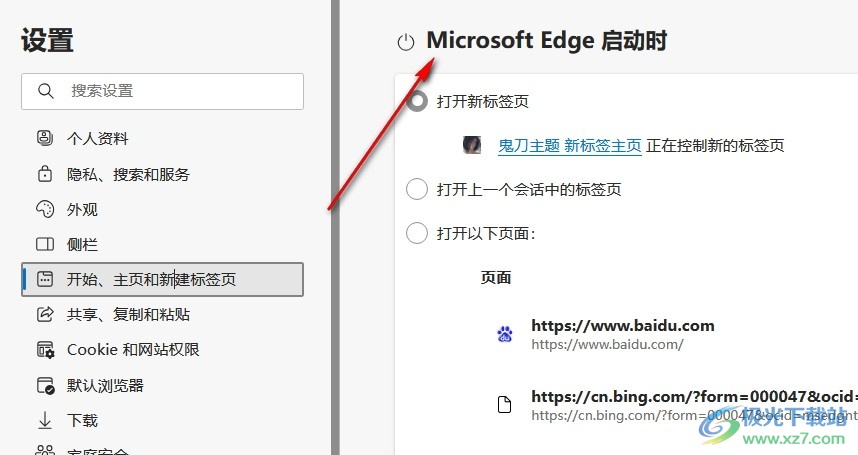Open 开始、主页和新建标签页 settings section
This screenshot has width=858, height=455.
coord(151,280)
